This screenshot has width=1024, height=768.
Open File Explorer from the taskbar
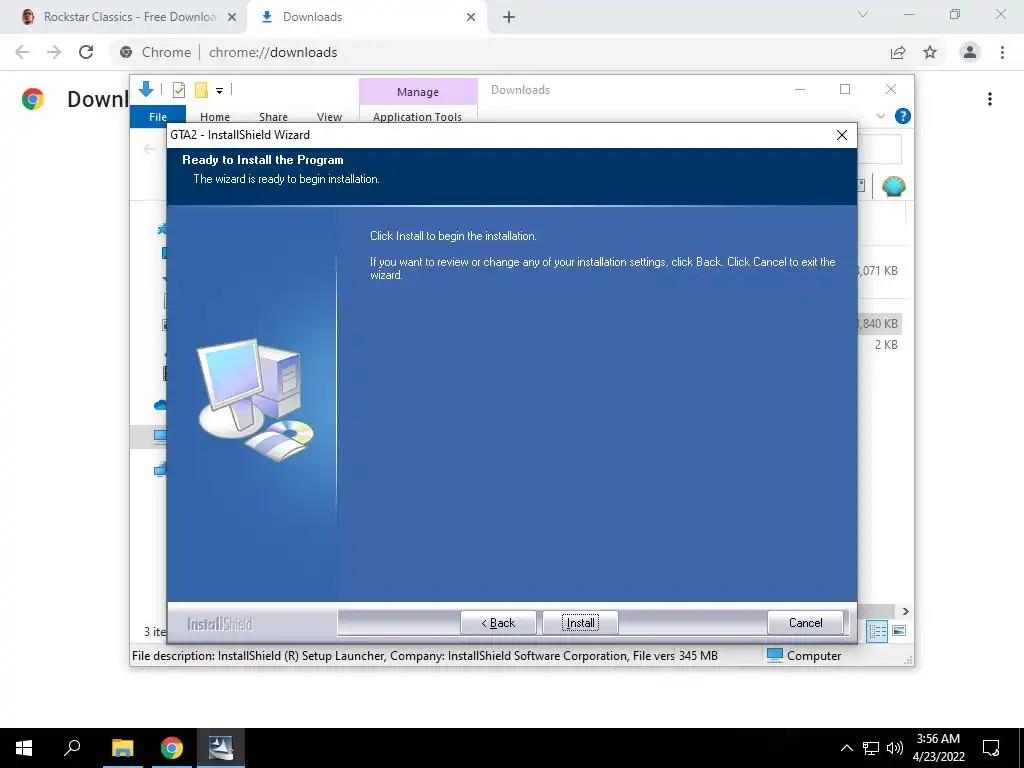[122, 748]
